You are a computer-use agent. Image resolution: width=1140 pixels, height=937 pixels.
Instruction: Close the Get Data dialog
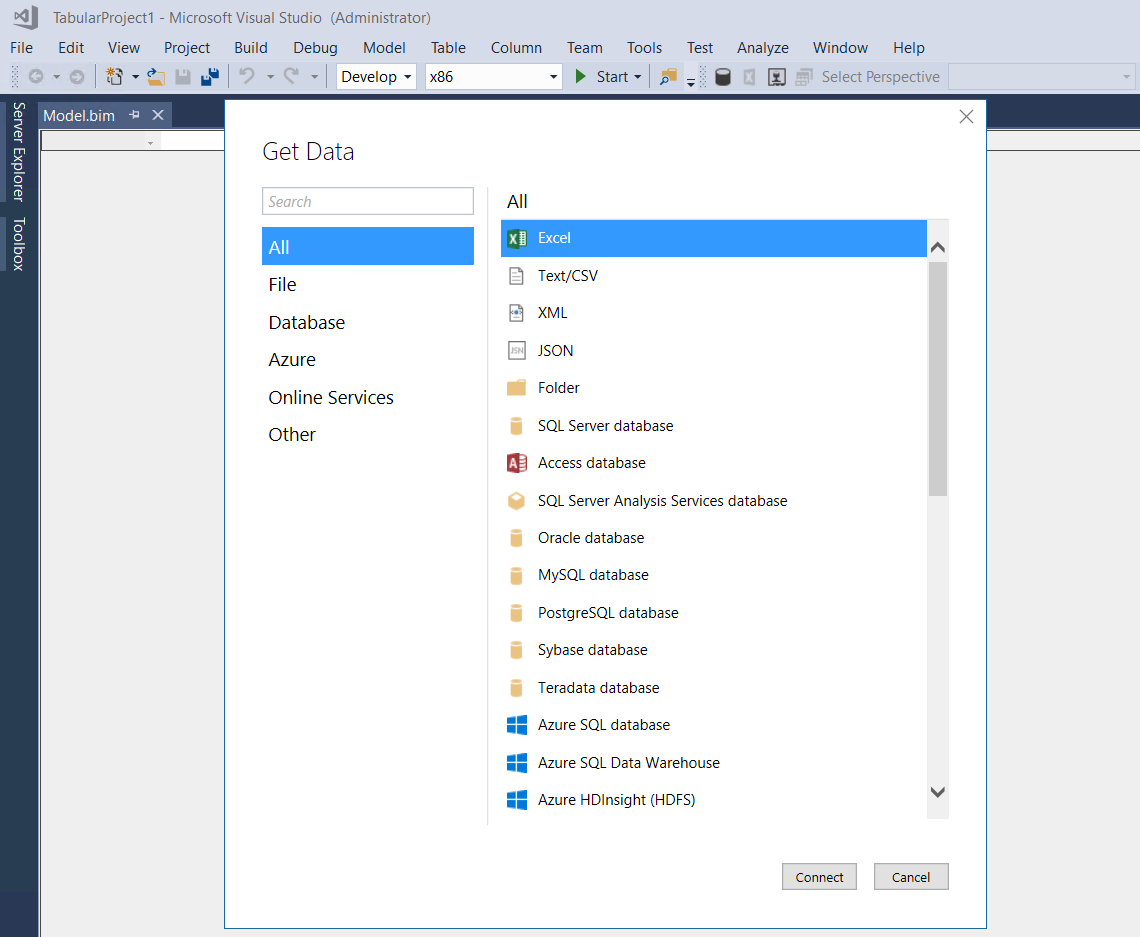point(966,116)
